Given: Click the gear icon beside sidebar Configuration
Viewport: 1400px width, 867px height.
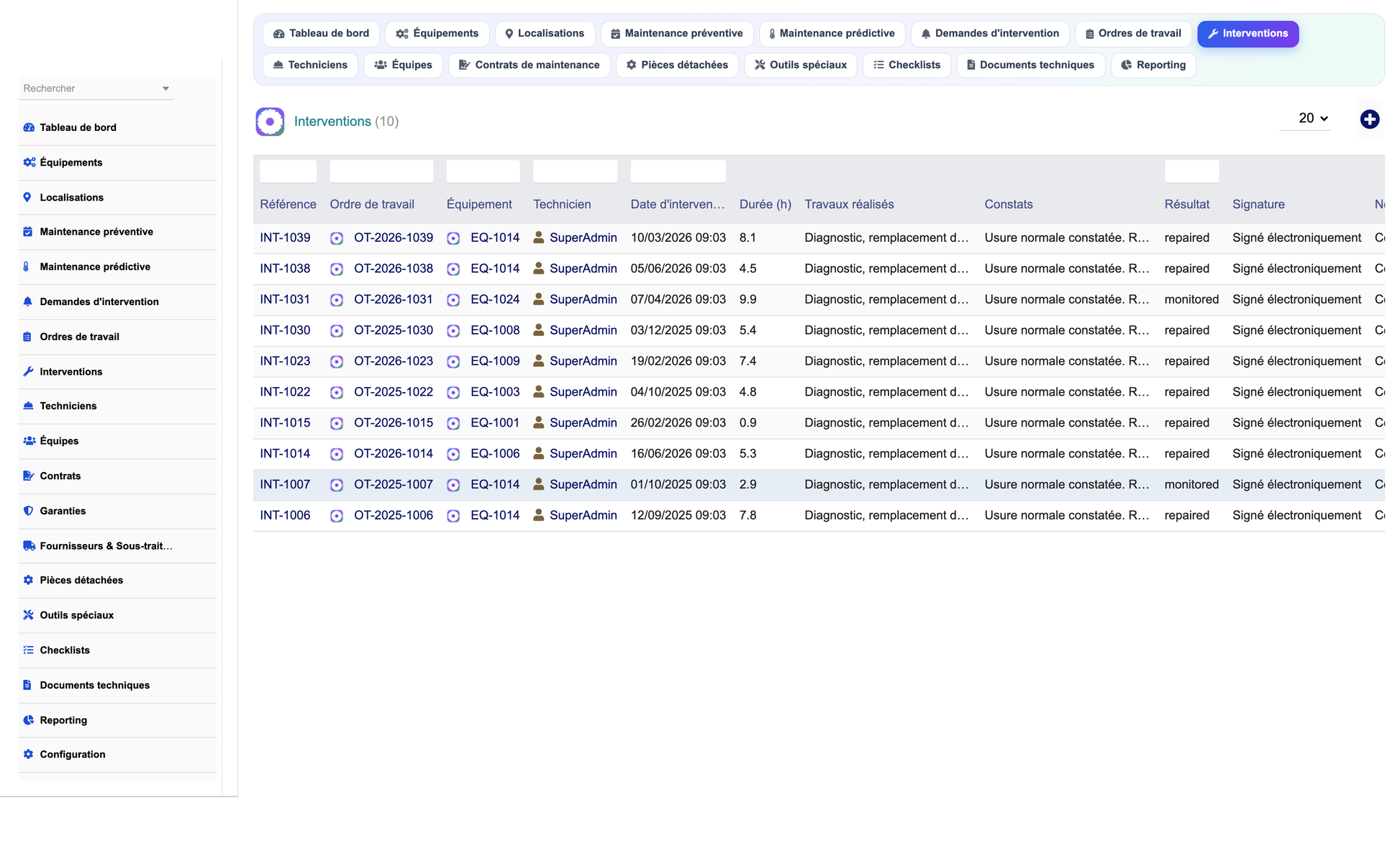Looking at the screenshot, I should [x=28, y=755].
